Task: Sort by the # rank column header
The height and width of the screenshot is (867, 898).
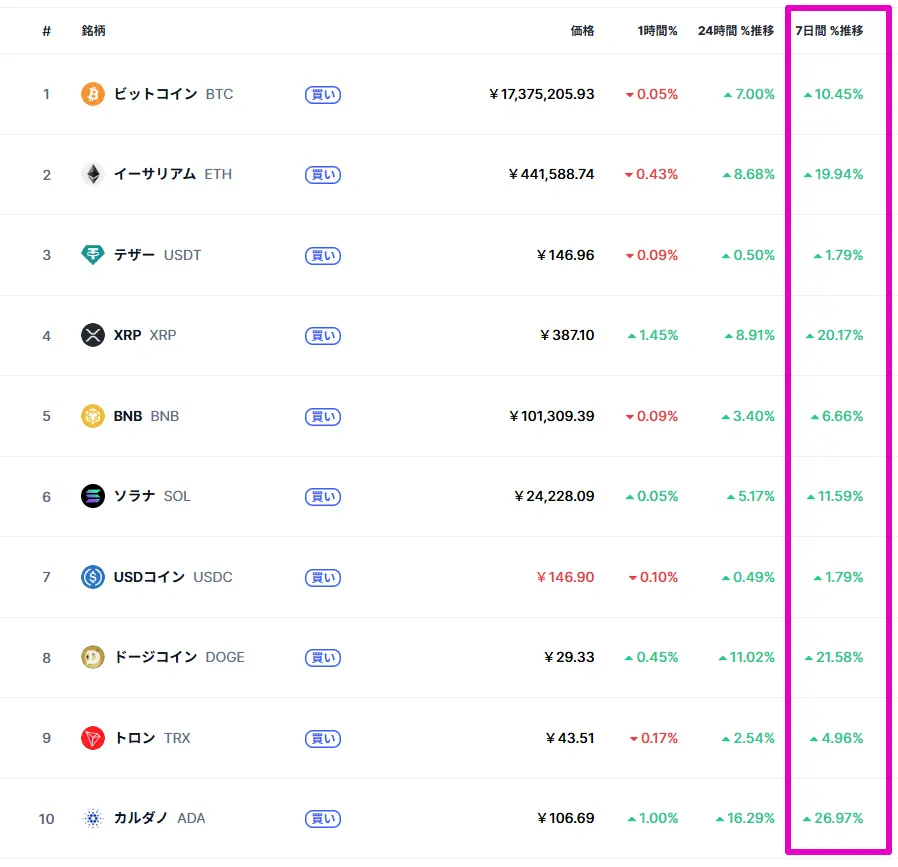Action: click(46, 31)
